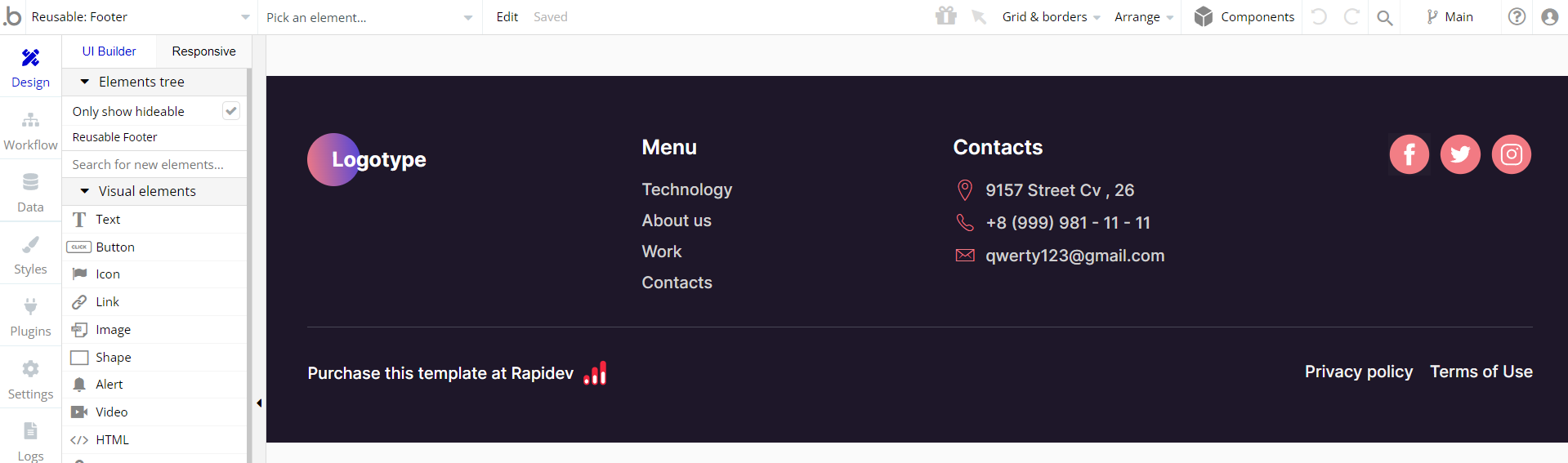Switch to the Responsive tab

tap(203, 51)
